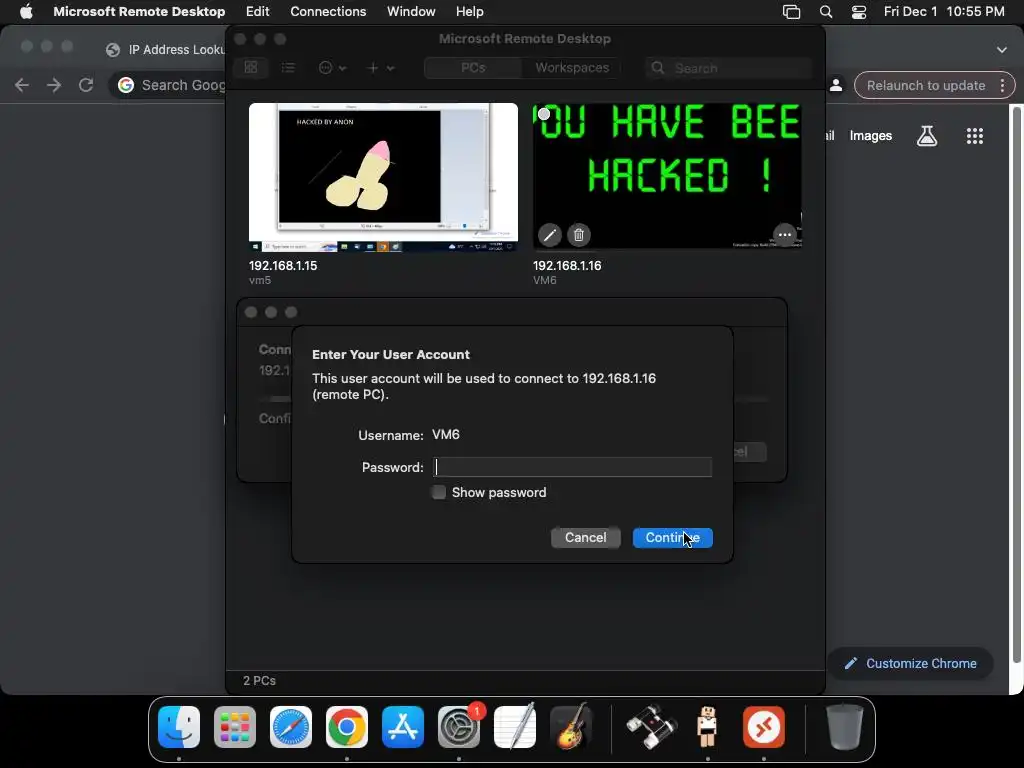Open the Window menu
The width and height of the screenshot is (1024, 768).
(411, 11)
